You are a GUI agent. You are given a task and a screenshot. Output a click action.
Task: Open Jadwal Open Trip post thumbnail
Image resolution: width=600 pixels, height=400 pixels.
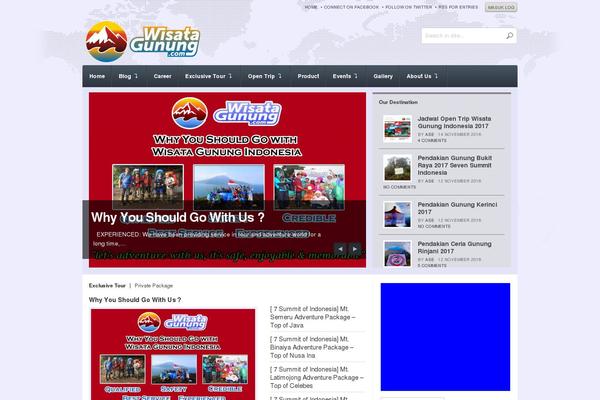click(x=398, y=129)
